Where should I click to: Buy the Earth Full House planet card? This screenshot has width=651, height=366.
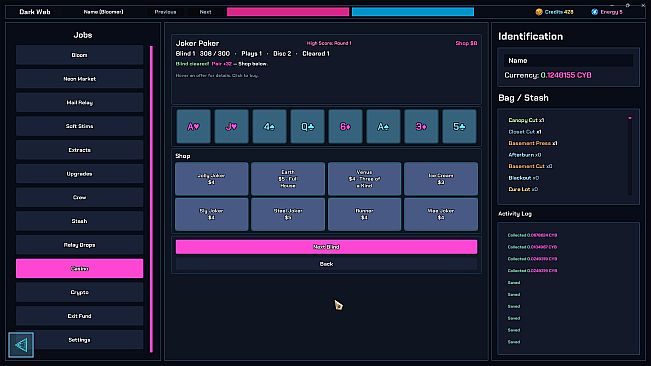[288, 179]
